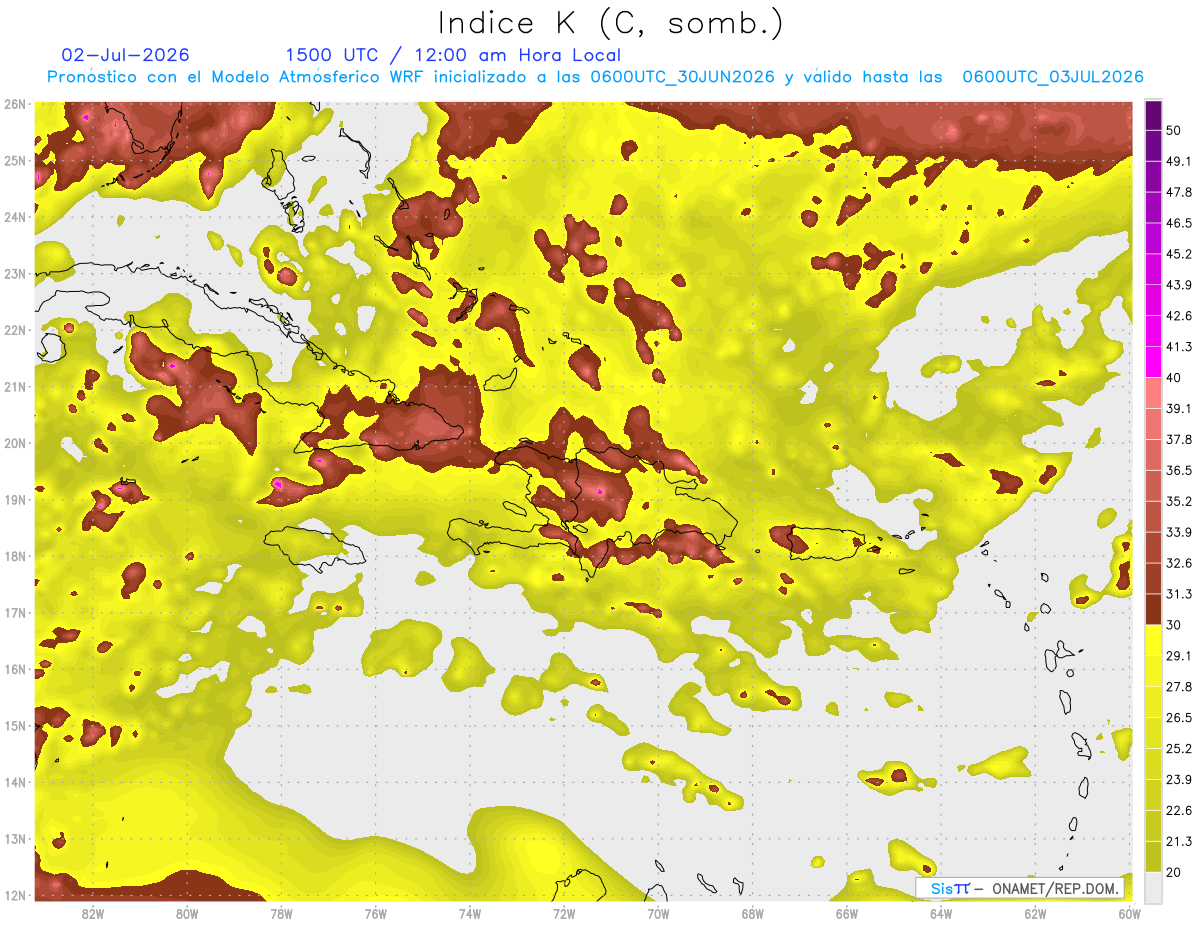Click the 'Indice K (C, somb.)' title
Image resolution: width=1200 pixels, height=927 pixels.
pos(610,23)
